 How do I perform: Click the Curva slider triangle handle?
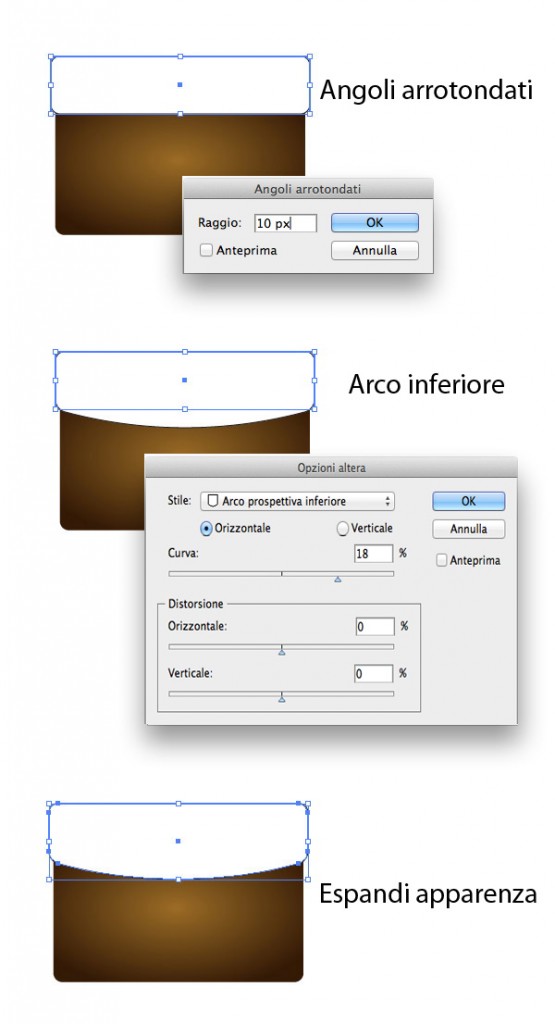tap(338, 579)
